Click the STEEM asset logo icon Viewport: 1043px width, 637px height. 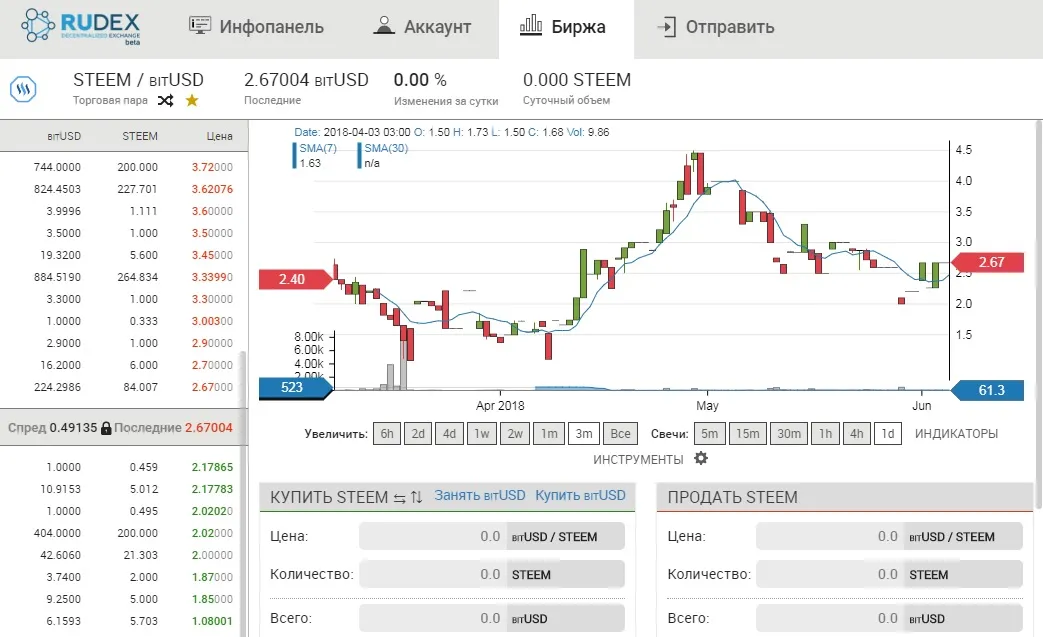(23, 89)
